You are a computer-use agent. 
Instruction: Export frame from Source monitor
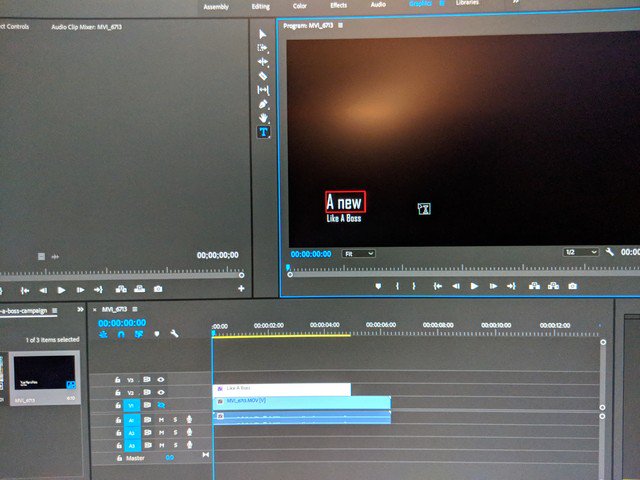coord(158,289)
